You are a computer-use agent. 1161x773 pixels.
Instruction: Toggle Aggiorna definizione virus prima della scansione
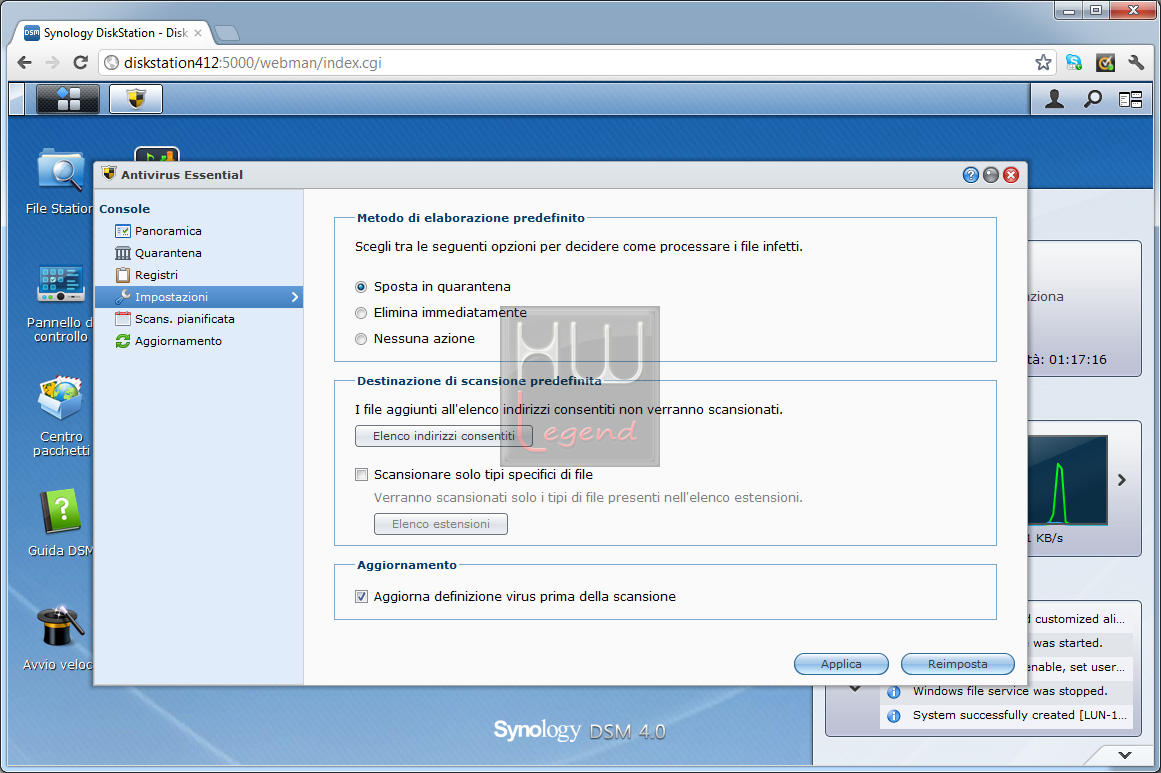coord(361,597)
